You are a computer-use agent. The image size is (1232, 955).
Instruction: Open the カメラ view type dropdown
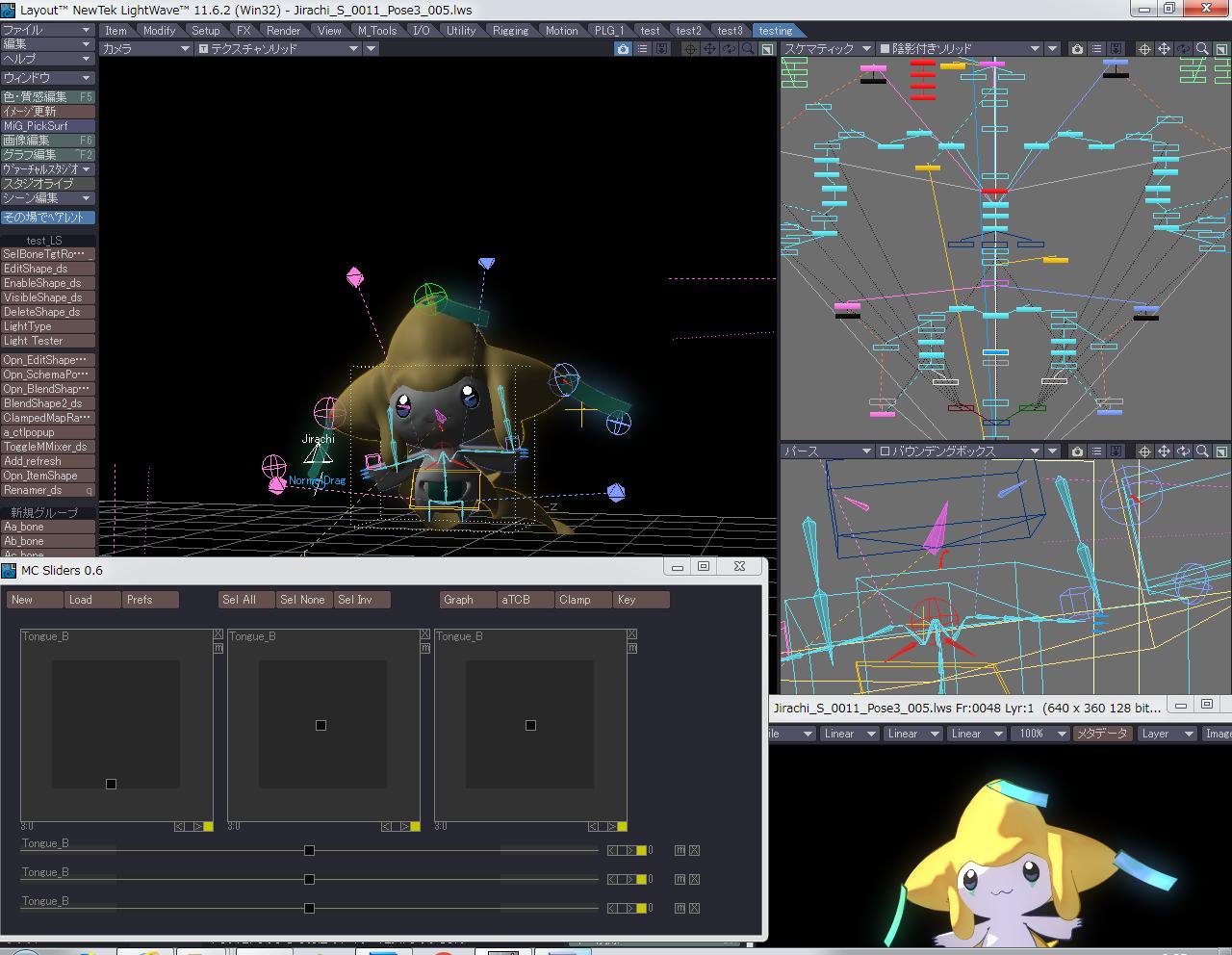(x=145, y=48)
